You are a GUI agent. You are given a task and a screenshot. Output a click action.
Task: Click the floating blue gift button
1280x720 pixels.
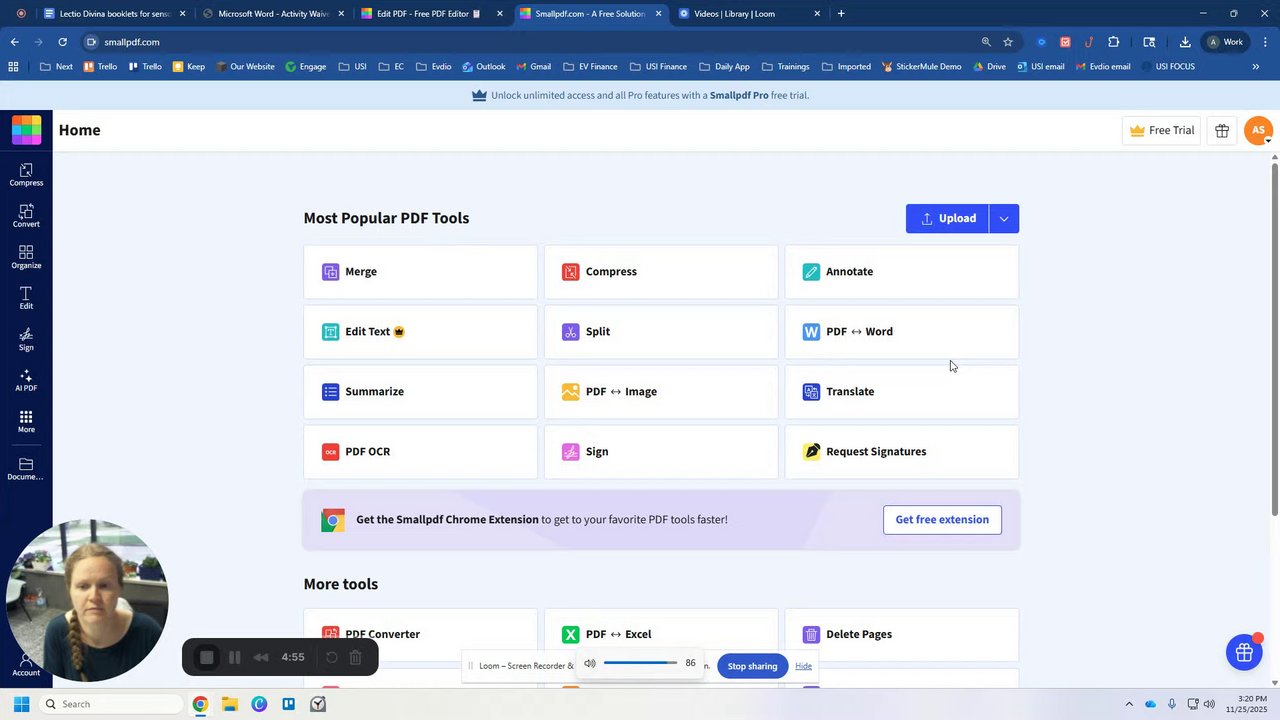tap(1244, 653)
